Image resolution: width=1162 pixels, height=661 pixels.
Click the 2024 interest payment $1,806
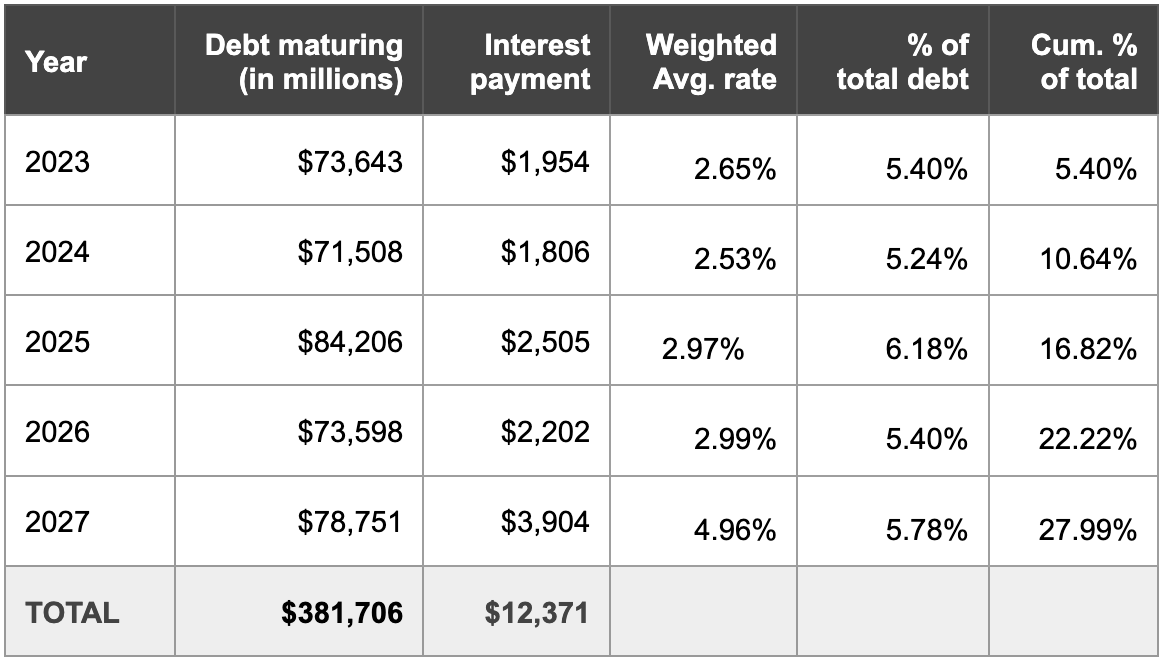click(545, 252)
